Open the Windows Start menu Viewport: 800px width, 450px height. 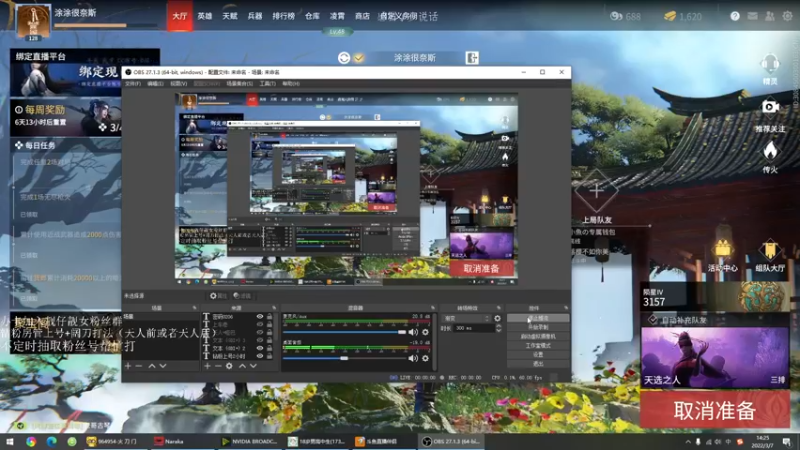point(10,441)
